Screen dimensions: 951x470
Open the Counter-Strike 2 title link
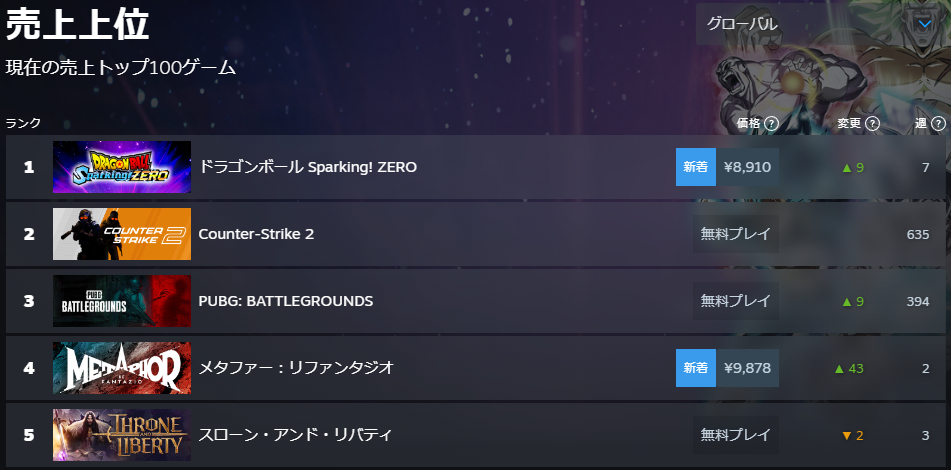[x=256, y=234]
